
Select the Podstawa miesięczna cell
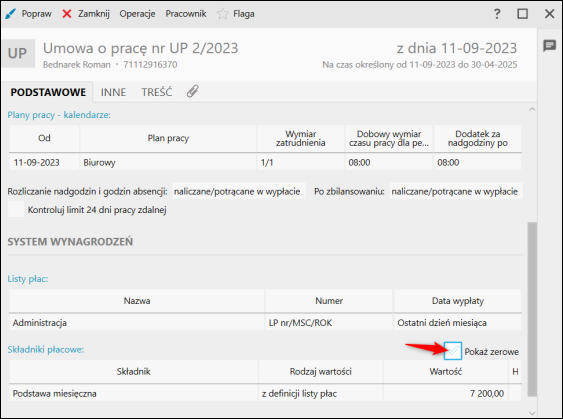[x=133, y=394]
